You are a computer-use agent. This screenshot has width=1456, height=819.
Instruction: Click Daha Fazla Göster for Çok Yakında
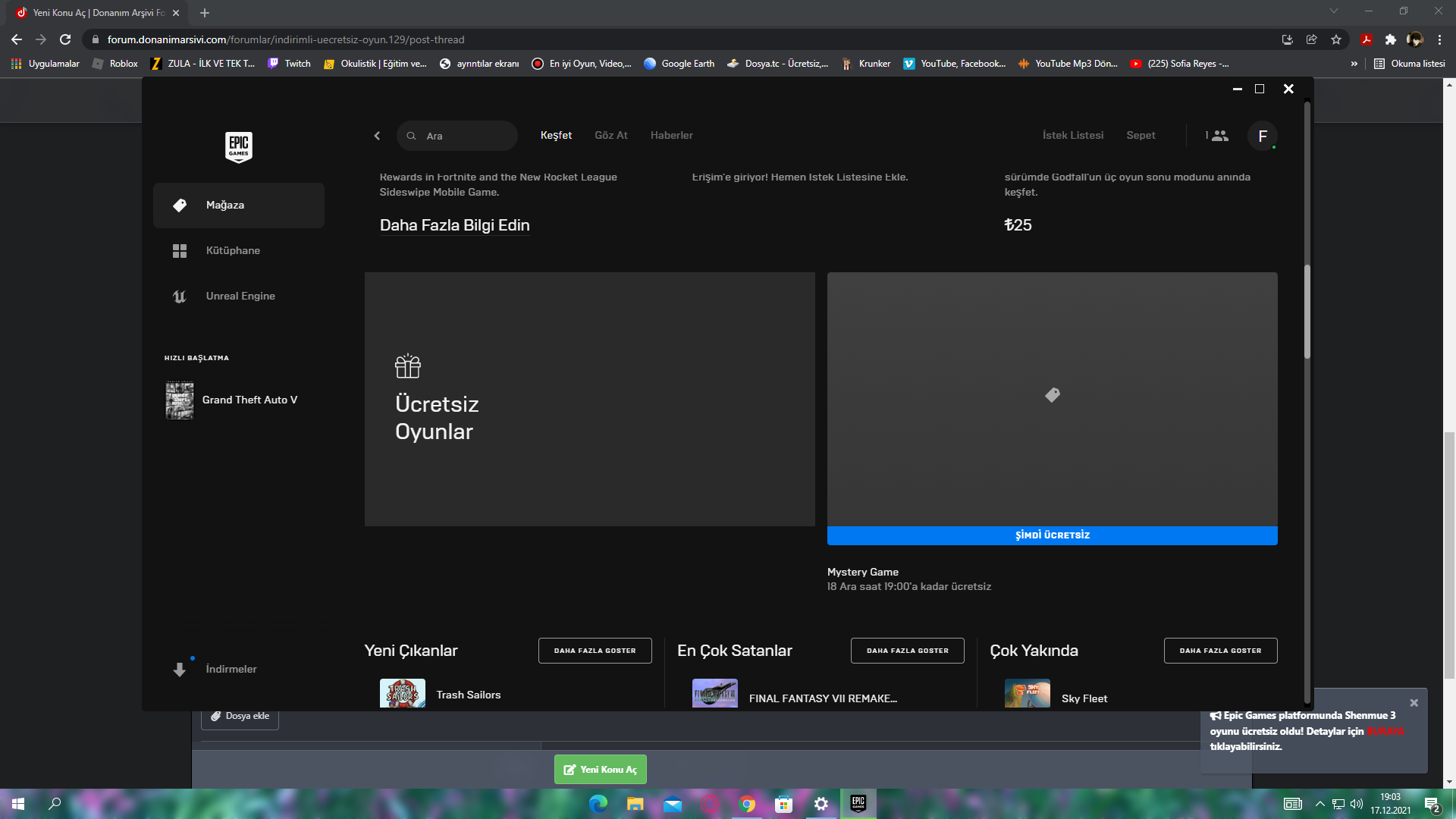click(x=1220, y=651)
